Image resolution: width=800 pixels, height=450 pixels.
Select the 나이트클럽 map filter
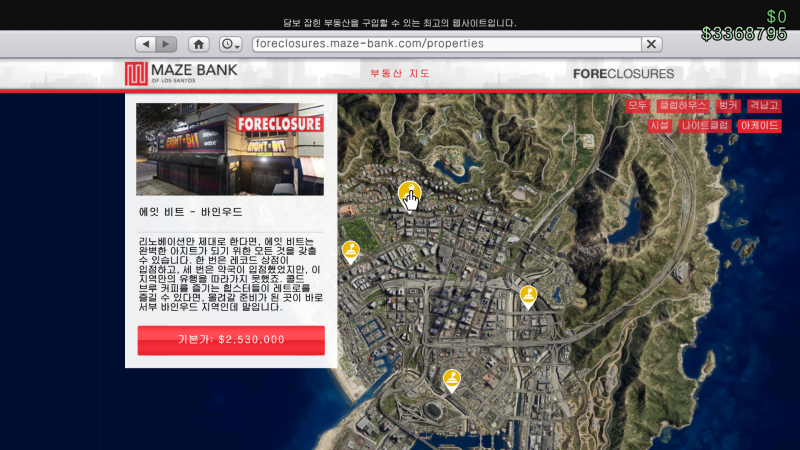705,126
